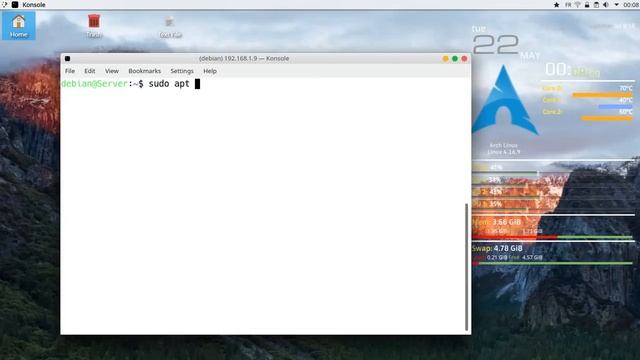Open Konsole's Edit menu
This screenshot has width=640, height=360.
90,71
